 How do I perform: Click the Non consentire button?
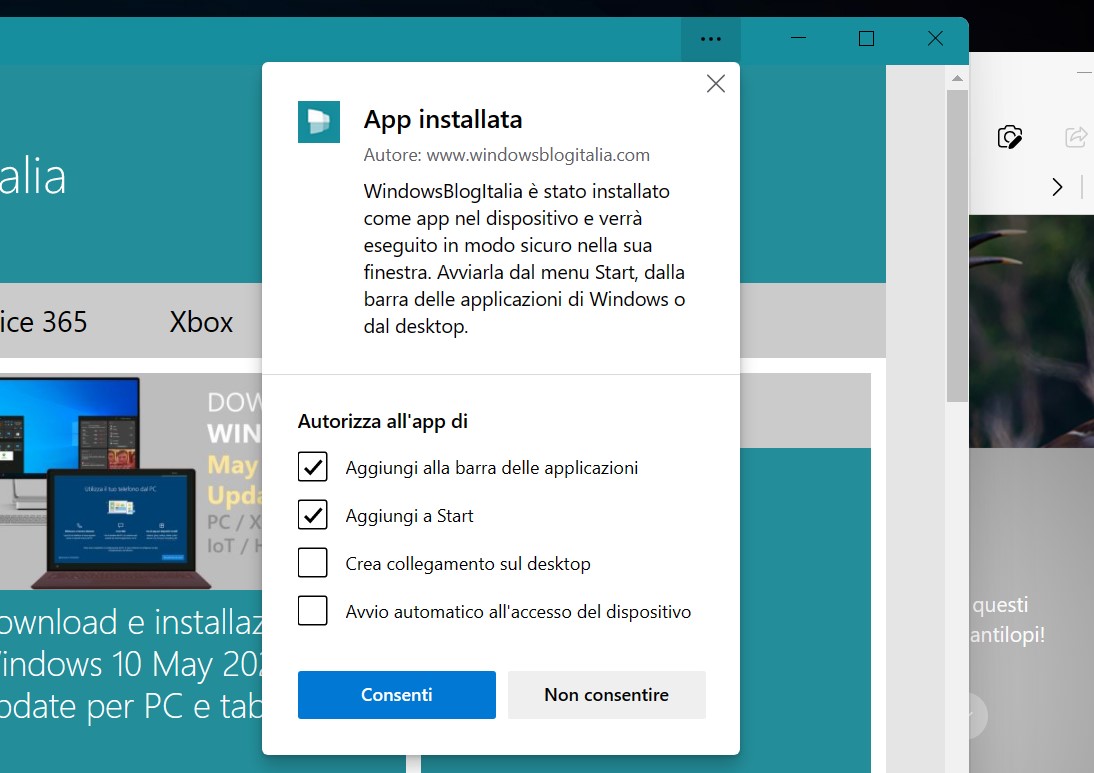[606, 695]
